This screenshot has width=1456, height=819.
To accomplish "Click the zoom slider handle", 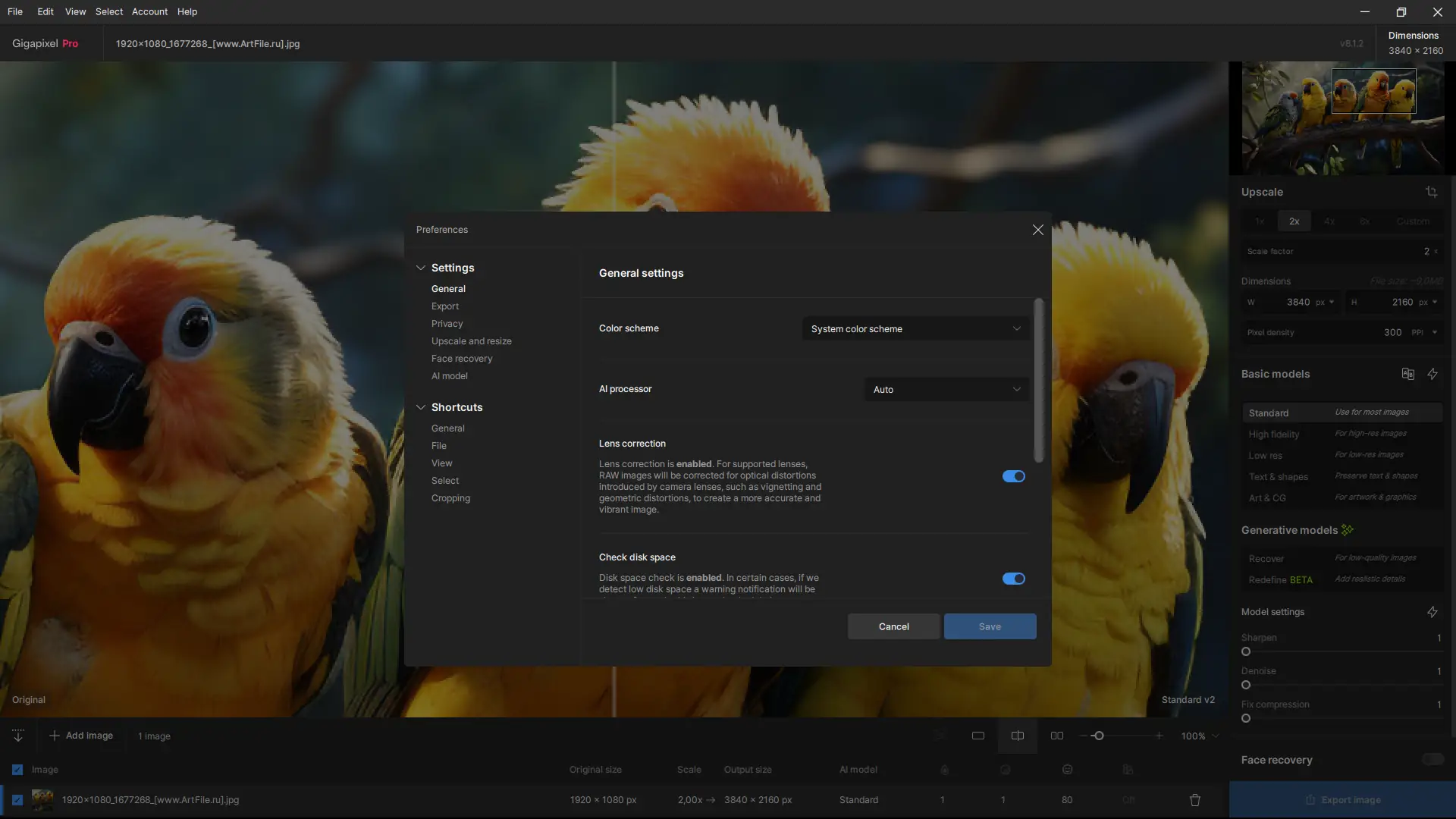I will click(x=1098, y=736).
